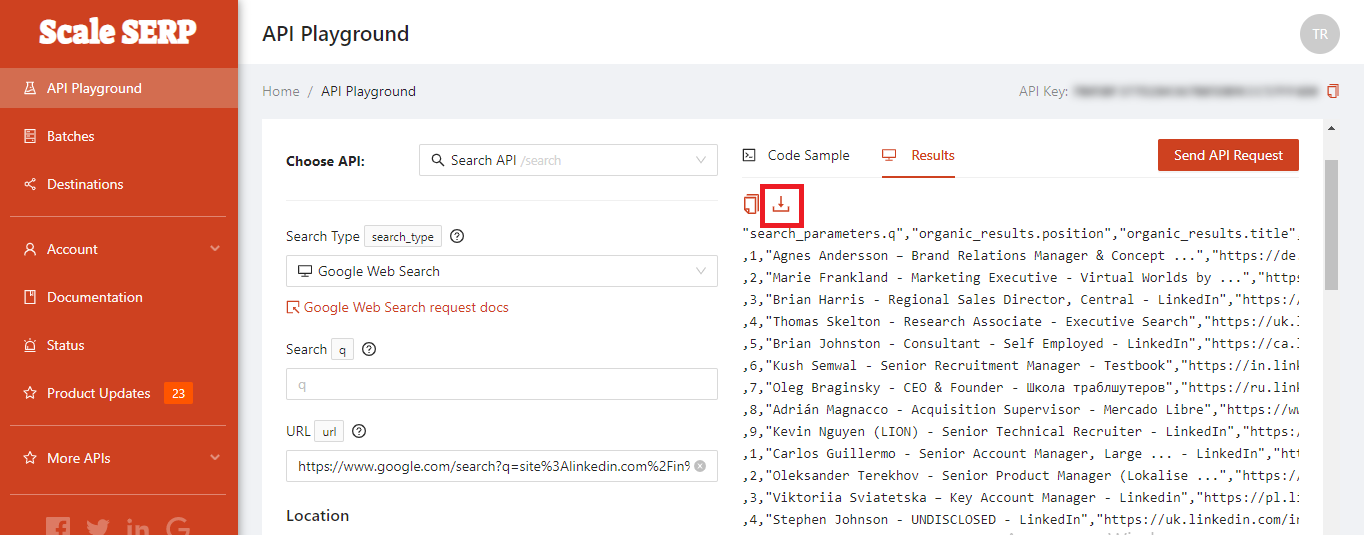The image size is (1364, 535).
Task: Click the CSV header row of results
Action: (x=1020, y=234)
